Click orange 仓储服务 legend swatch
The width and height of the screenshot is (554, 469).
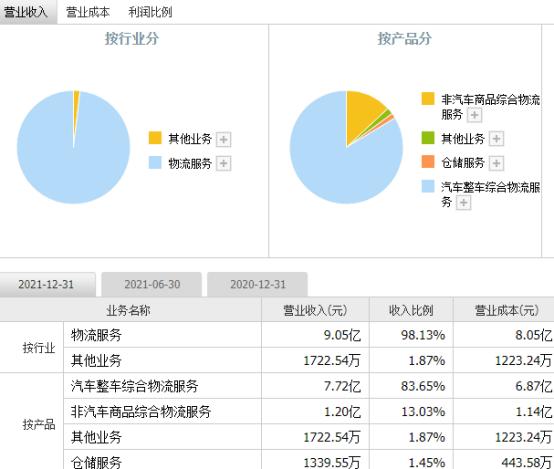[428, 162]
